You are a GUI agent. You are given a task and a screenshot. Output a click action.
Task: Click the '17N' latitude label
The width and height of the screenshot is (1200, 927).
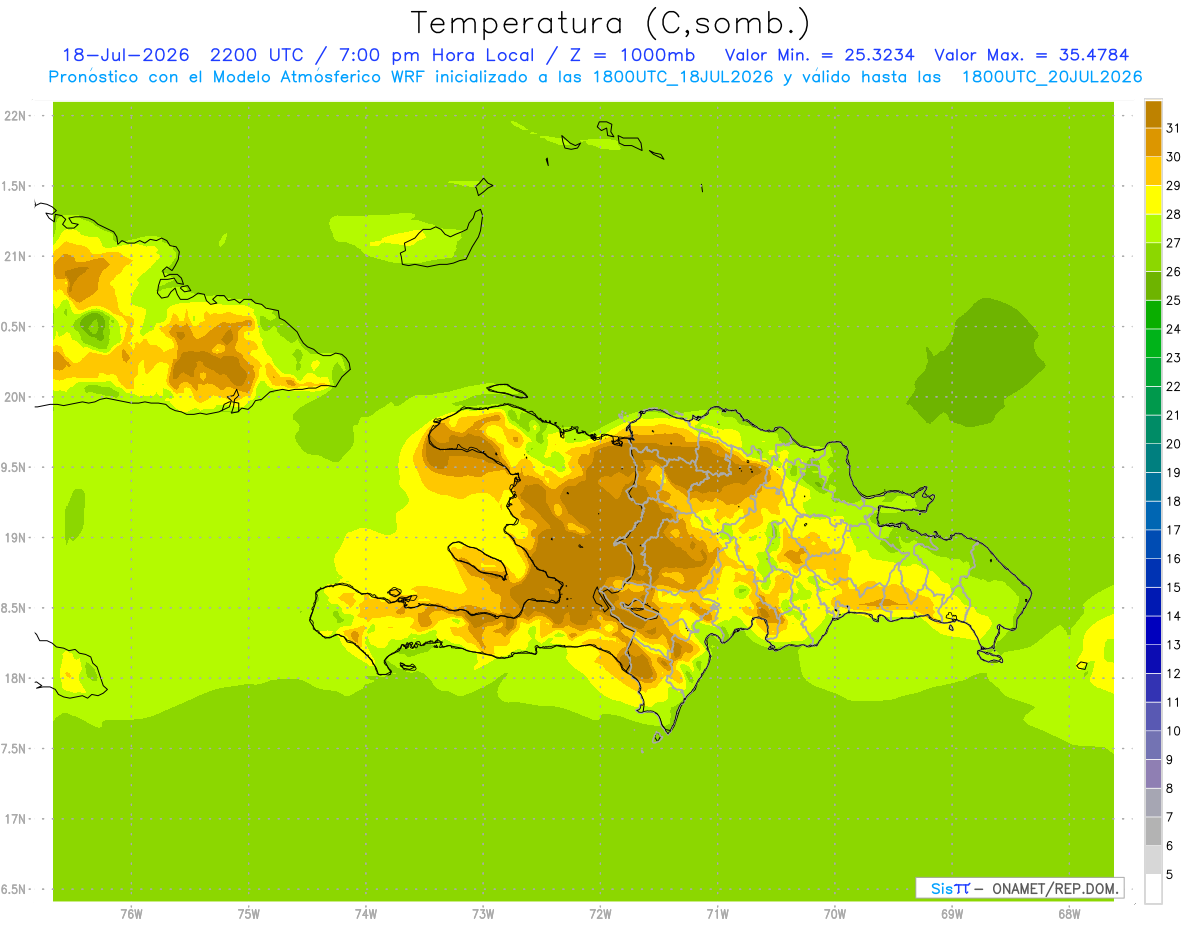[x=15, y=819]
